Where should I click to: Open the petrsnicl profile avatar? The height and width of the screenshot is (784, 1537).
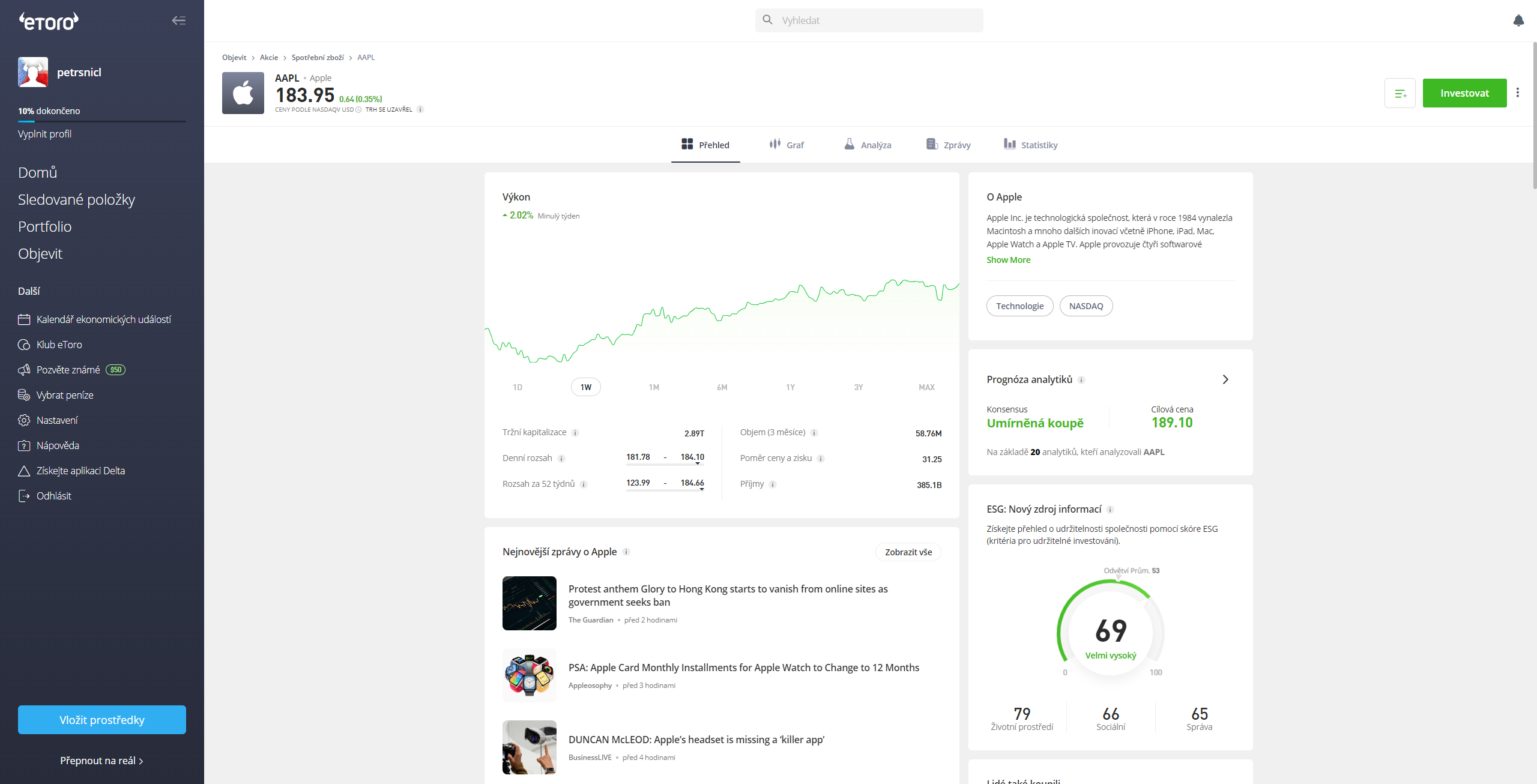[33, 72]
